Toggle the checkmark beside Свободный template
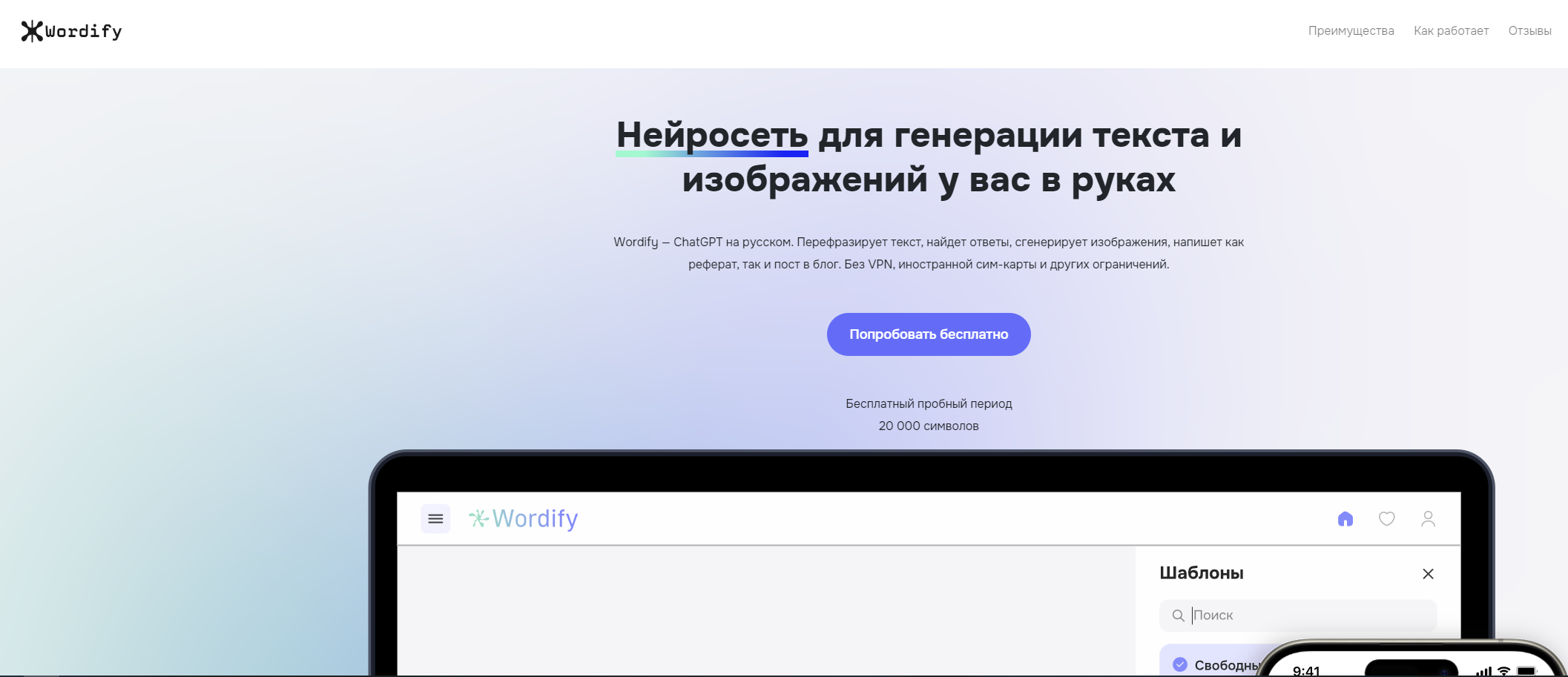The image size is (1568, 677). pos(1180,664)
